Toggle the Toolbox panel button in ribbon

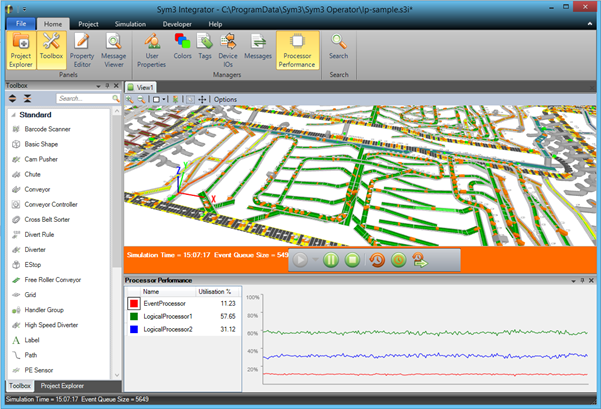pos(51,50)
